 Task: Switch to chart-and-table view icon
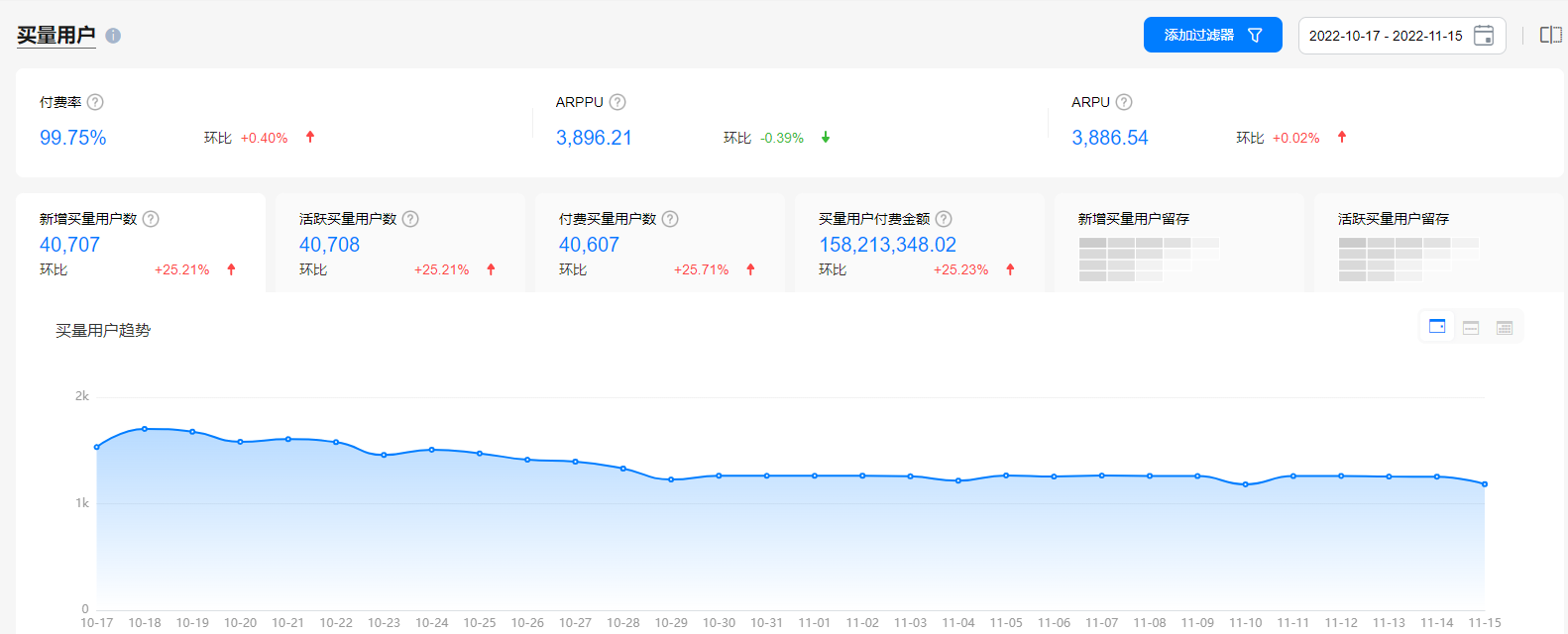click(1471, 327)
